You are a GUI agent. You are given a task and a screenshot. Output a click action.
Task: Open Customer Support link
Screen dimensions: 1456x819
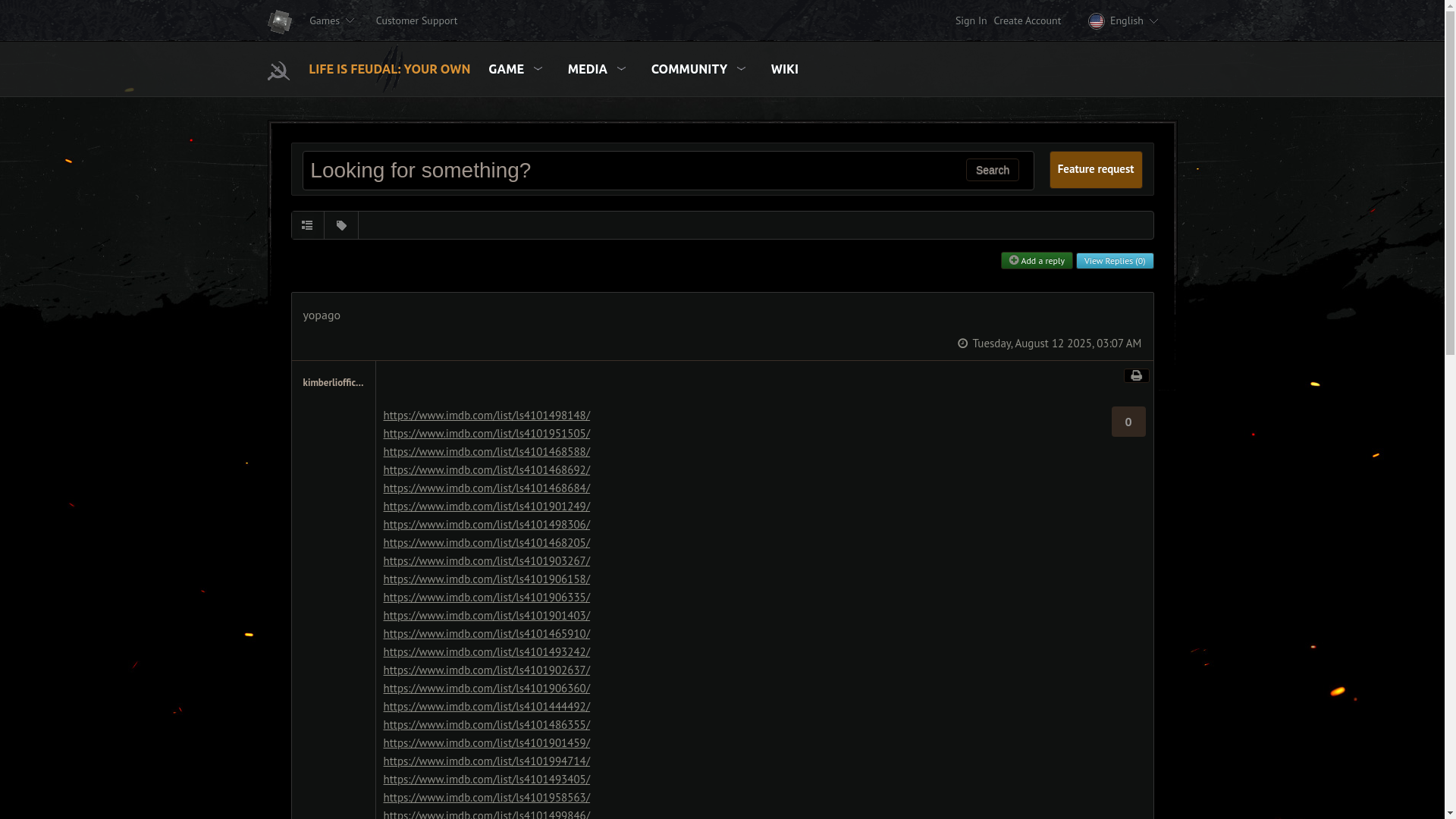416,20
